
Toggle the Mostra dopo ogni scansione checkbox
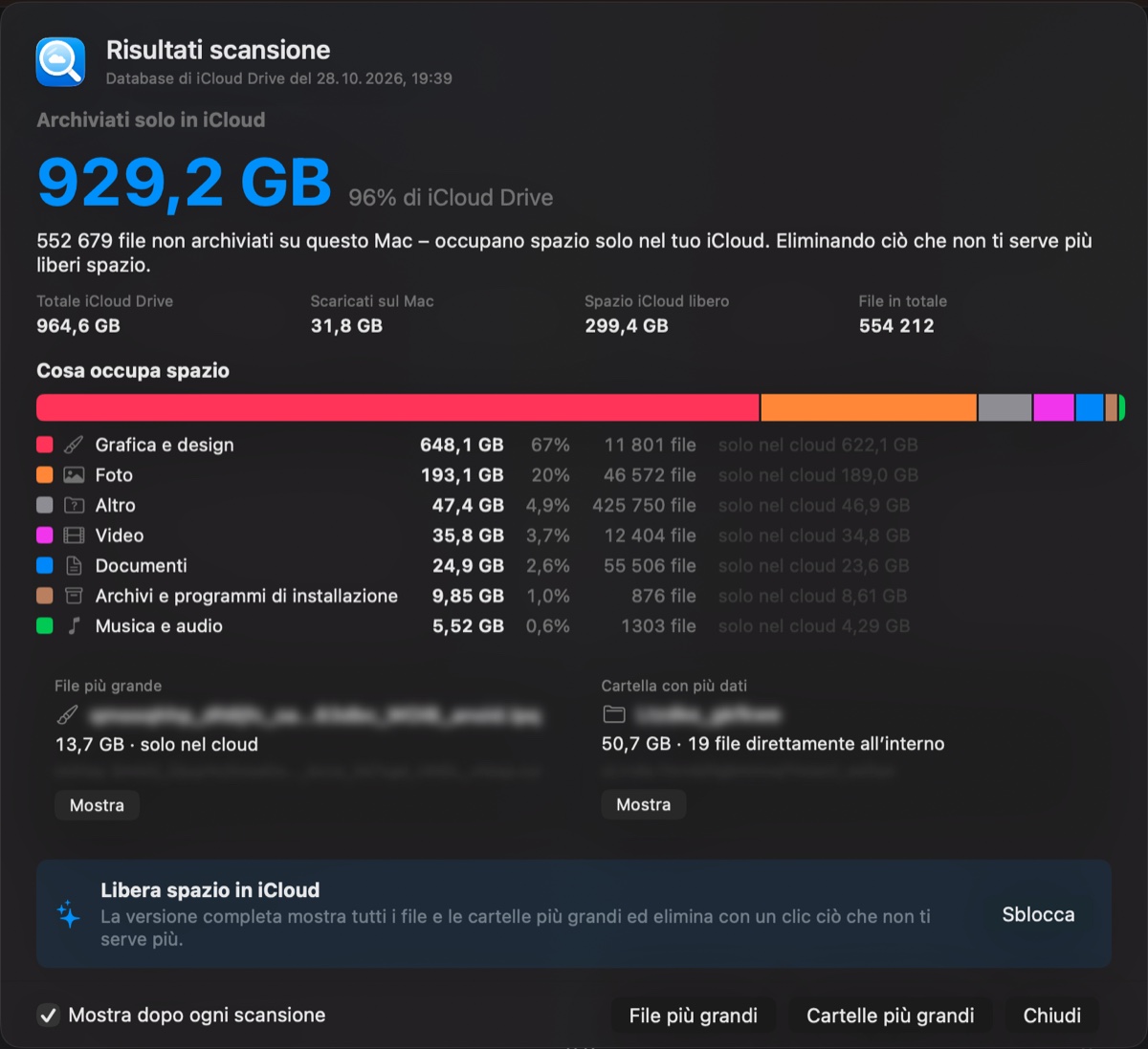point(48,1016)
